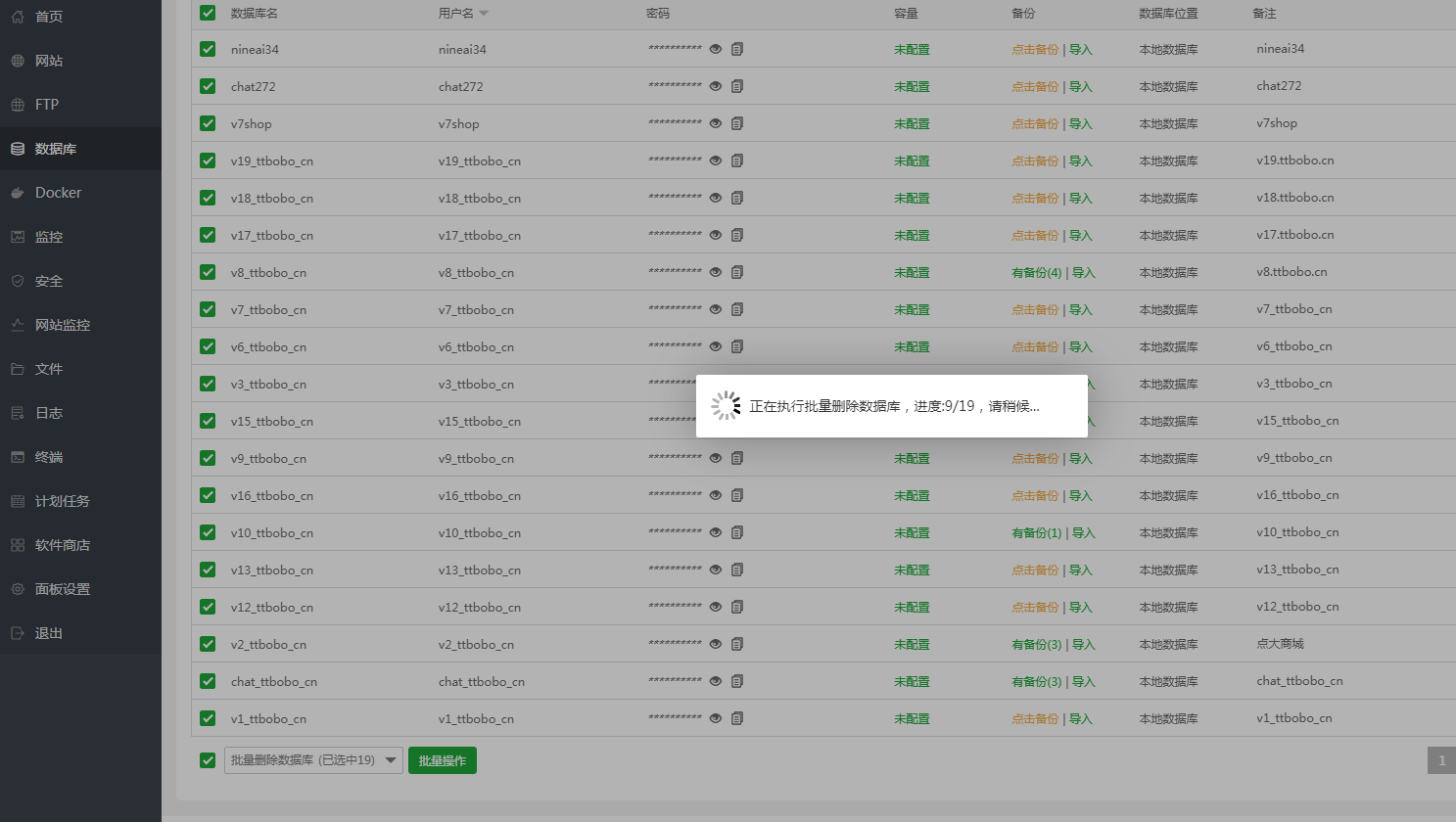
Task: Sort by 用户名 column arrow
Action: click(x=484, y=14)
